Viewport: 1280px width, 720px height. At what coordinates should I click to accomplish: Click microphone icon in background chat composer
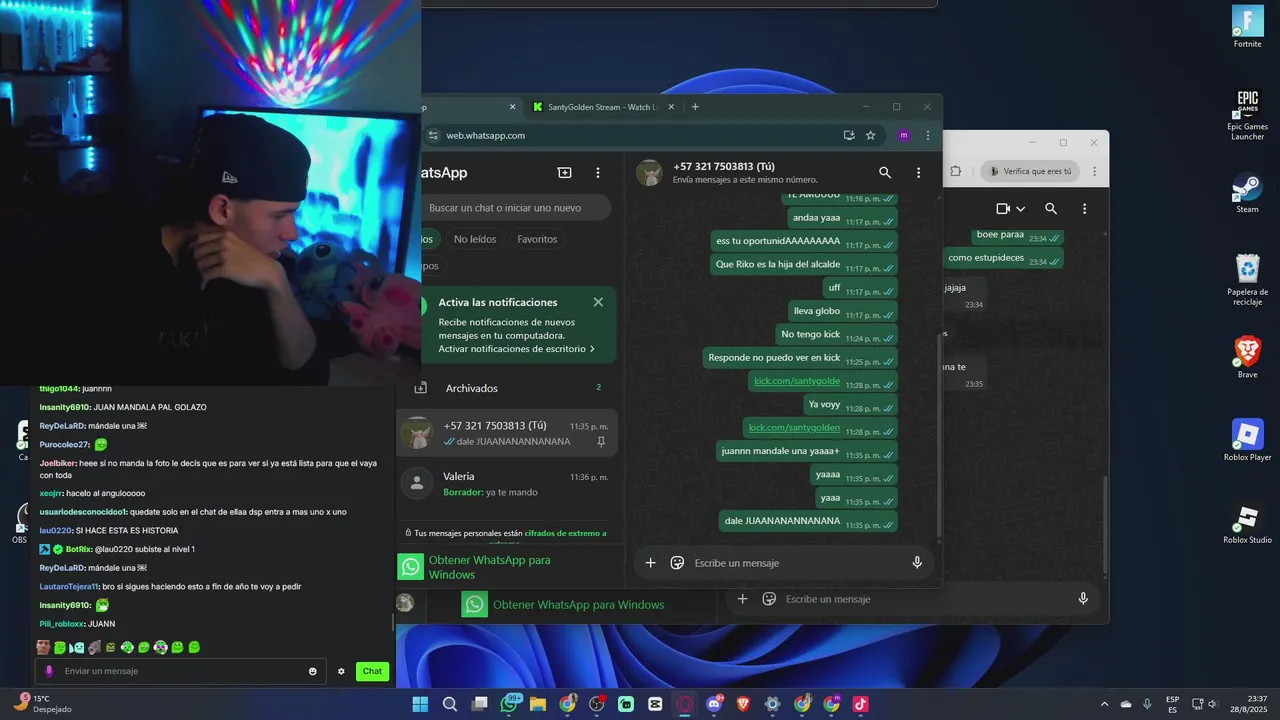(x=1083, y=599)
